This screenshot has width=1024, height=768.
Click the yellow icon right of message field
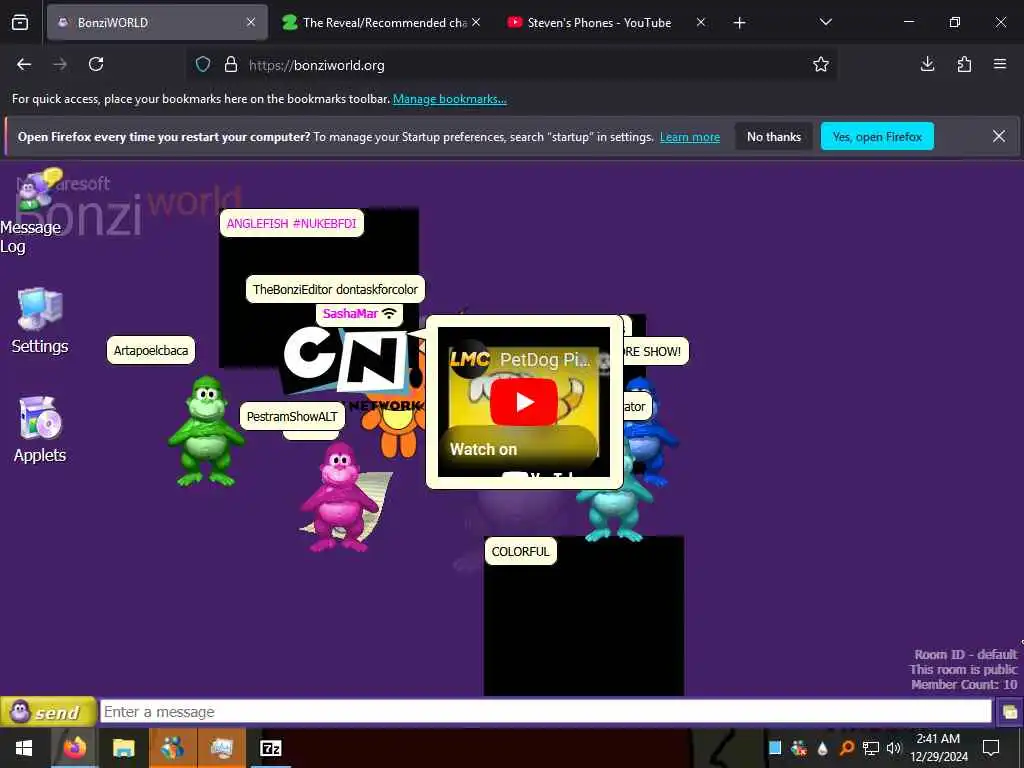(x=1010, y=712)
